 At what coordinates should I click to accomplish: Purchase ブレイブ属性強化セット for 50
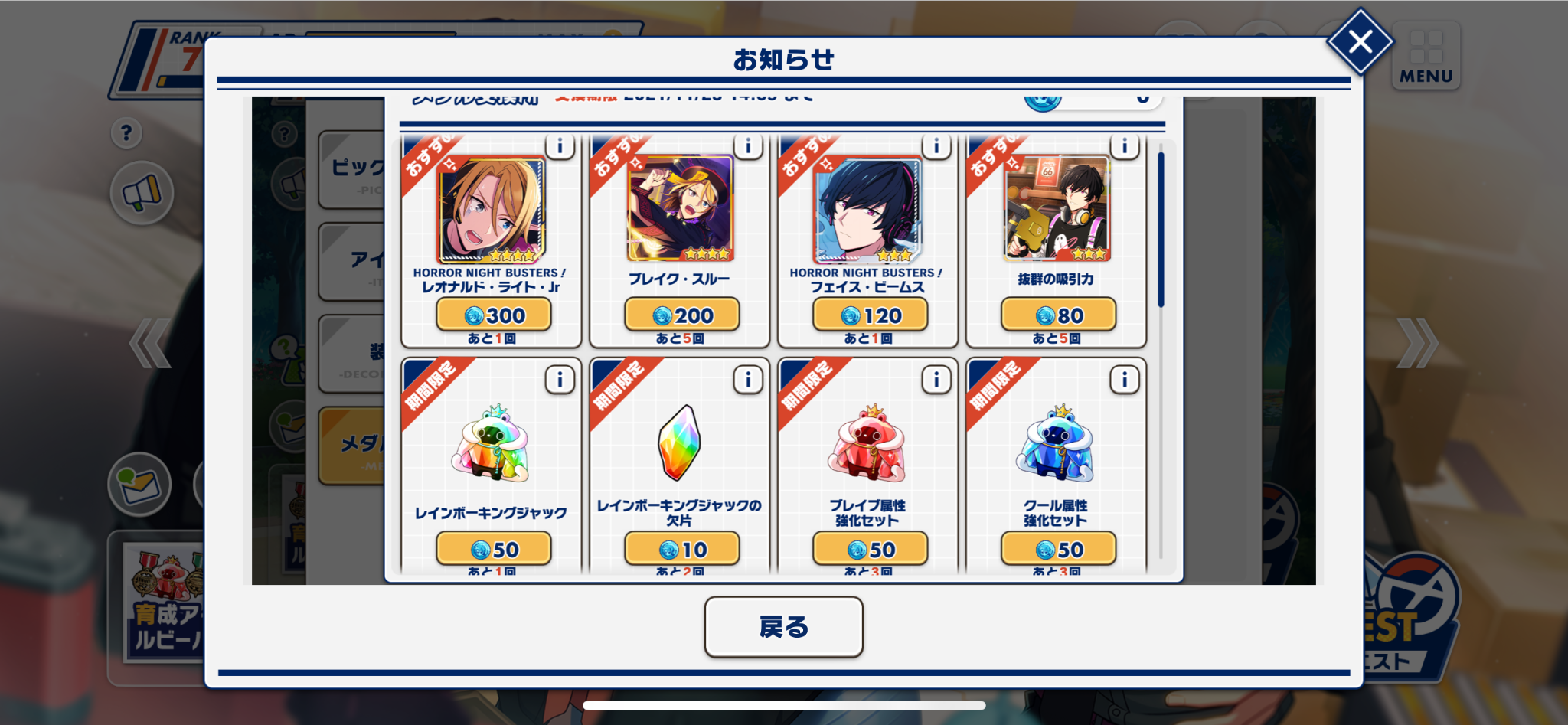(871, 549)
